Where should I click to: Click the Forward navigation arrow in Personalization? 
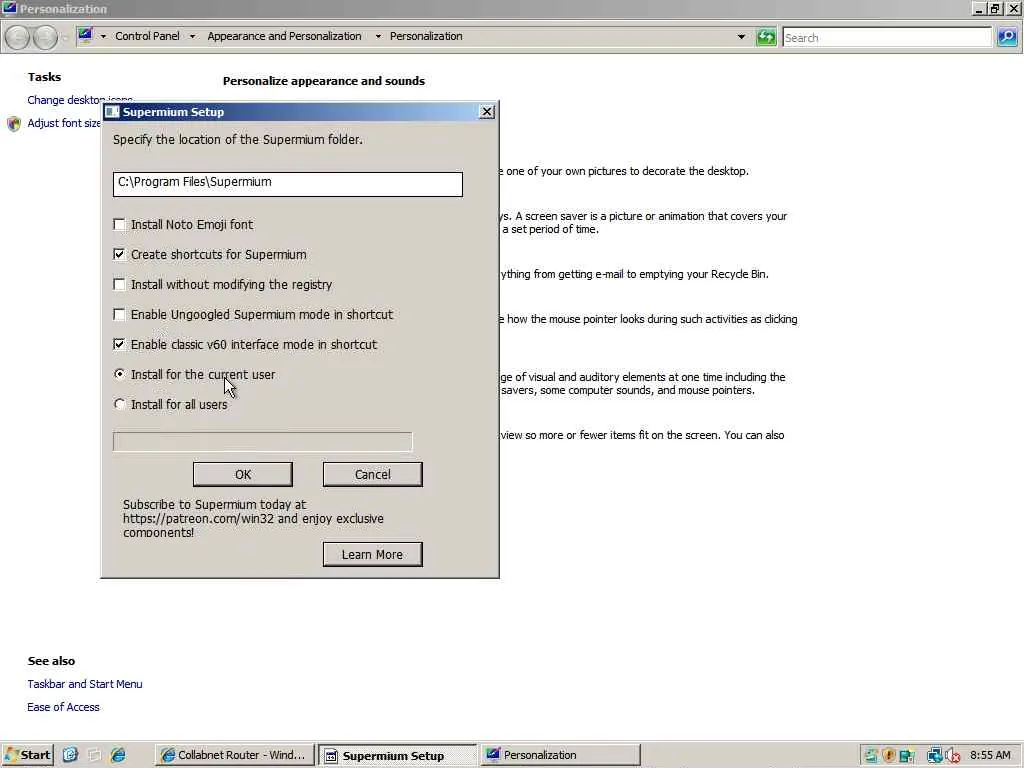[45, 37]
